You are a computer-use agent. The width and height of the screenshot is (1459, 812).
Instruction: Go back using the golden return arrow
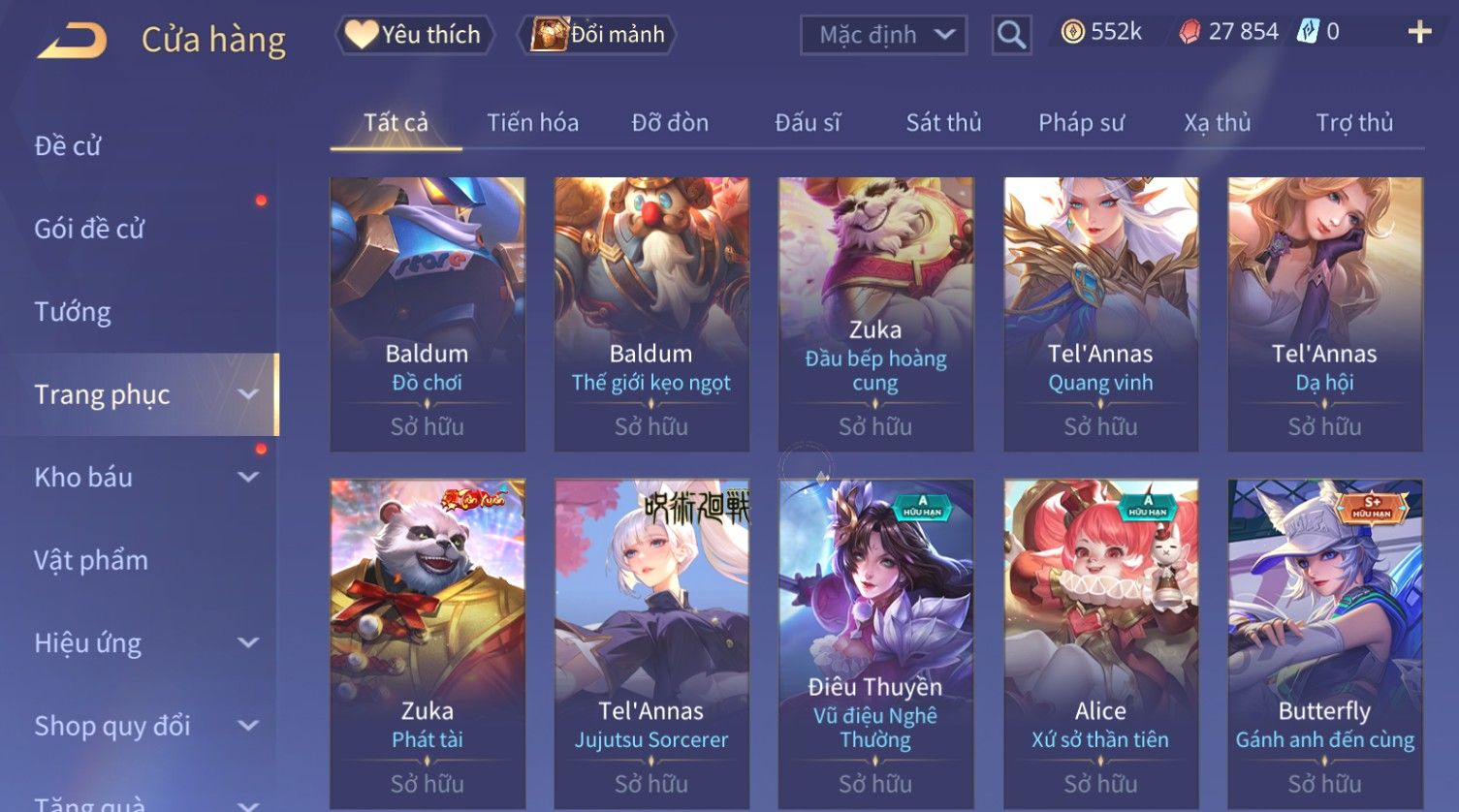(x=72, y=41)
